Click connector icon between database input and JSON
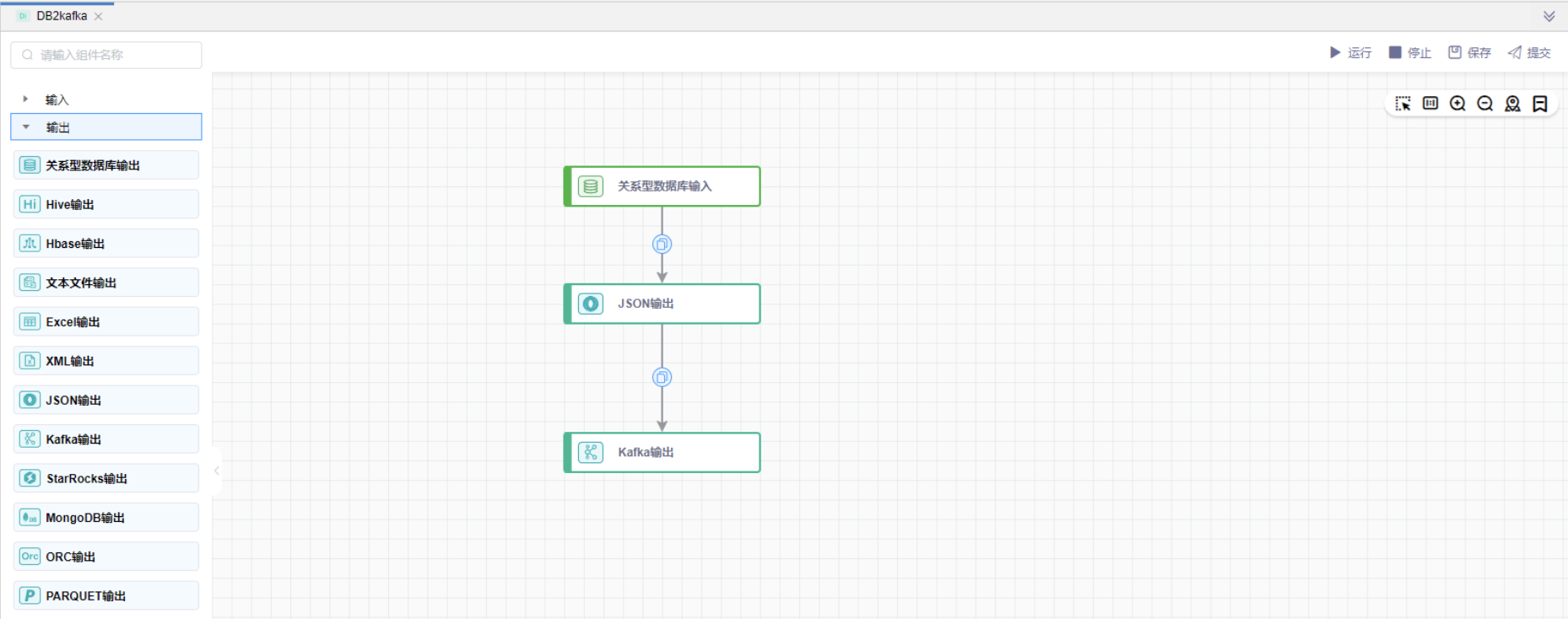The height and width of the screenshot is (619, 1568). pyautogui.click(x=662, y=245)
